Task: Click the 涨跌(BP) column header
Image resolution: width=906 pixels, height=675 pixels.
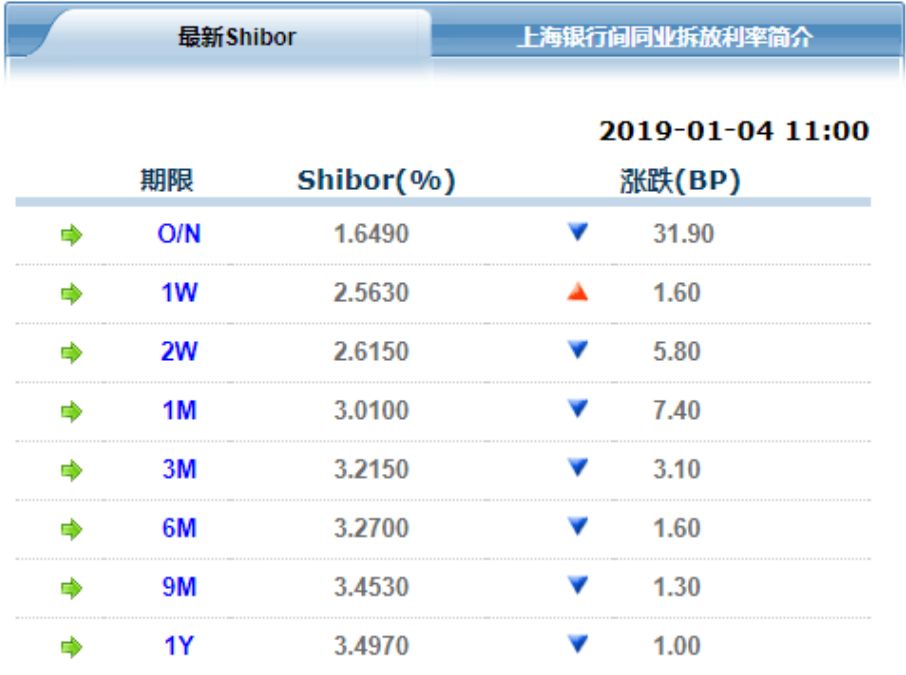Action: pyautogui.click(x=680, y=181)
